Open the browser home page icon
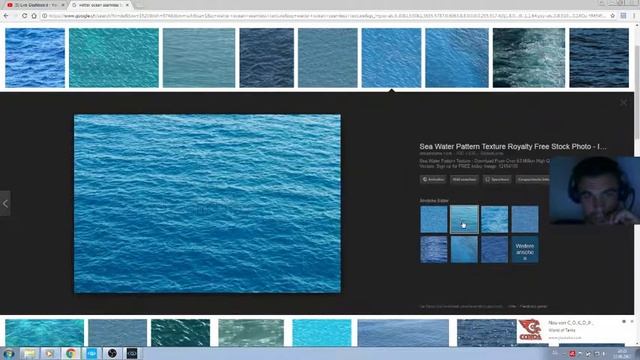The width and height of the screenshot is (640, 360). click(34, 16)
